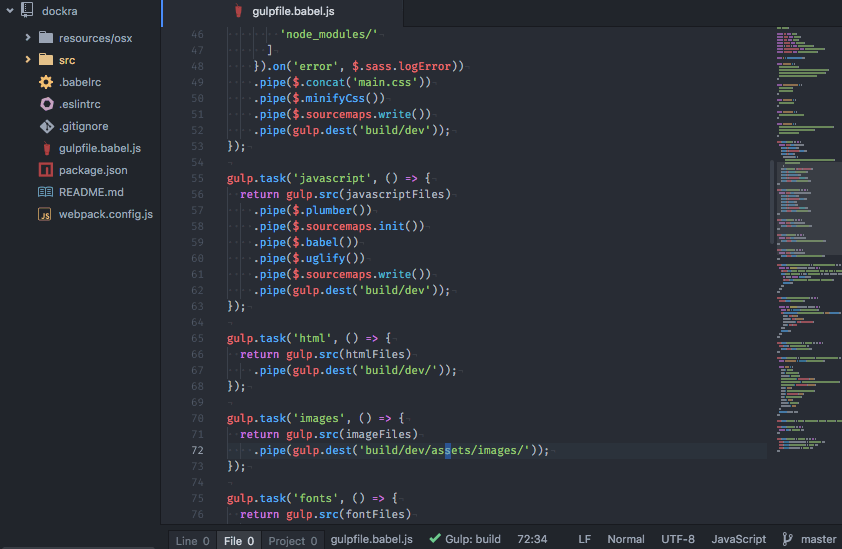Open the JavaScript grammar selector
The image size is (842, 549).
(x=738, y=539)
